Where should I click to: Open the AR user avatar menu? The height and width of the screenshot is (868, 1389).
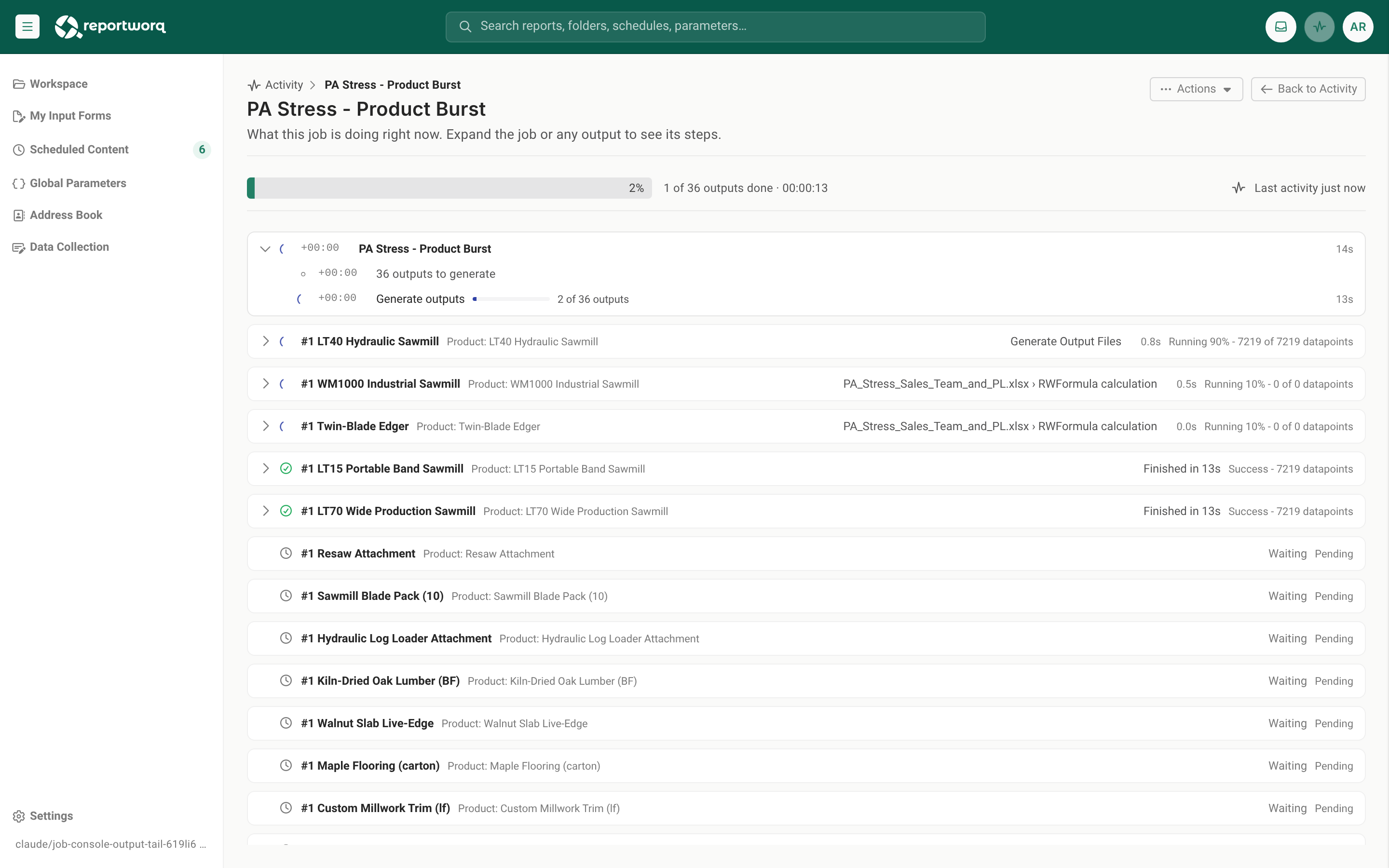[x=1358, y=27]
